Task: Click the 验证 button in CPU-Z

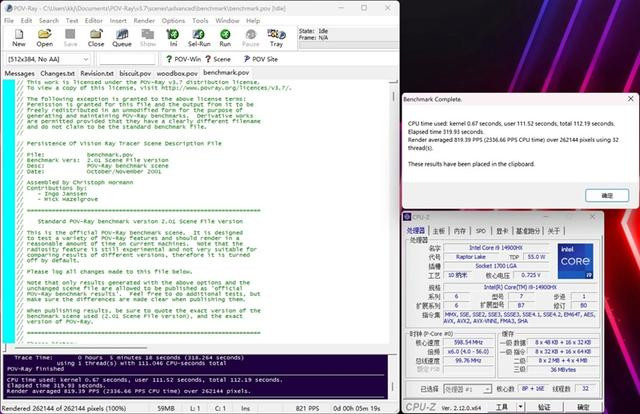Action: point(544,407)
